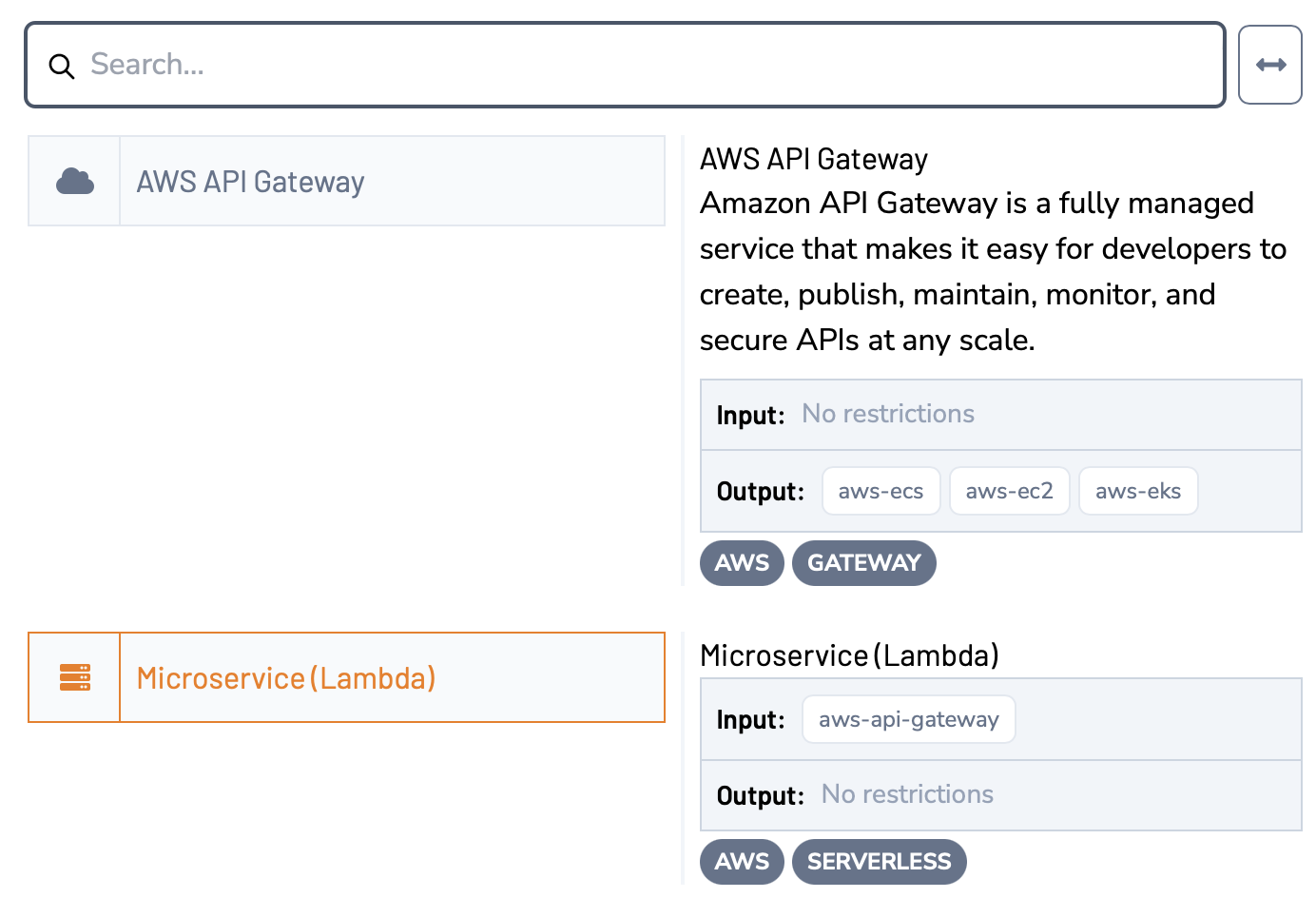Click No restrictions in Lambda output row
Screen dimensions: 1316x898
tap(907, 794)
